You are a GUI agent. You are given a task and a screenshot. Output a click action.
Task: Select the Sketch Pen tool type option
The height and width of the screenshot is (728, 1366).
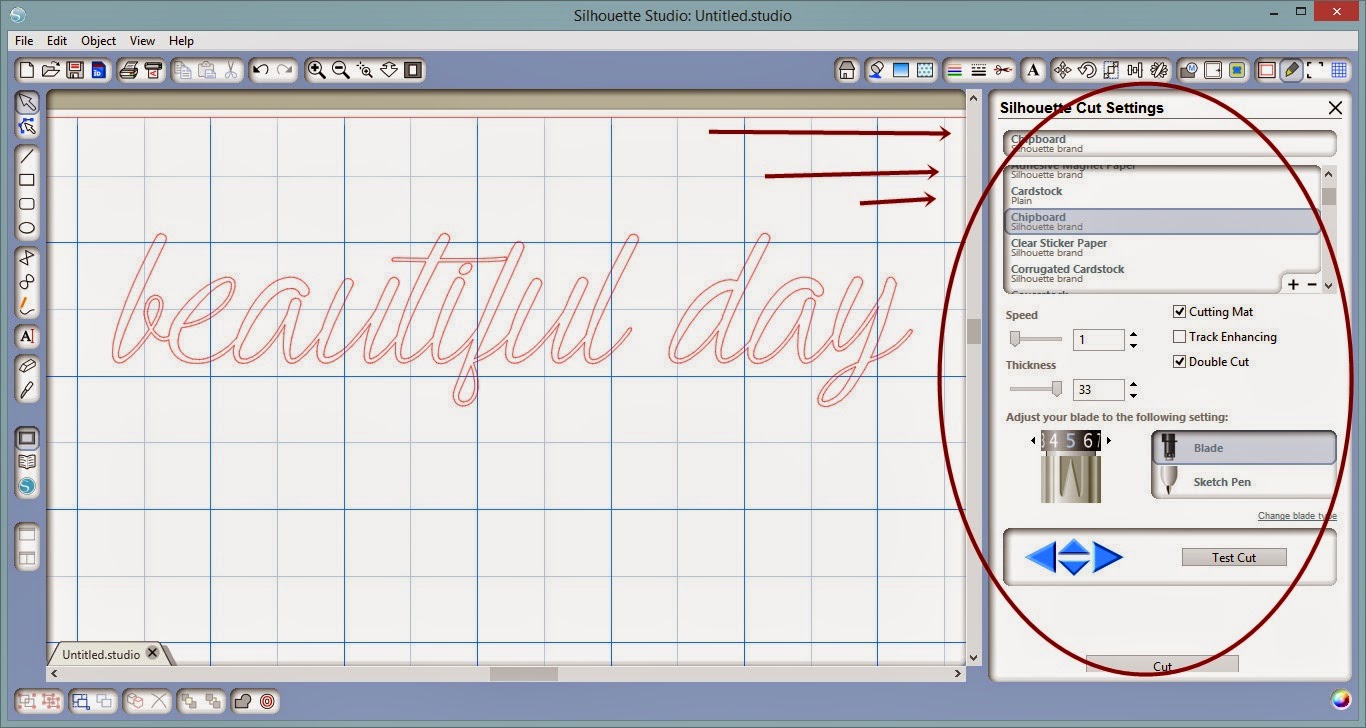click(x=1244, y=482)
